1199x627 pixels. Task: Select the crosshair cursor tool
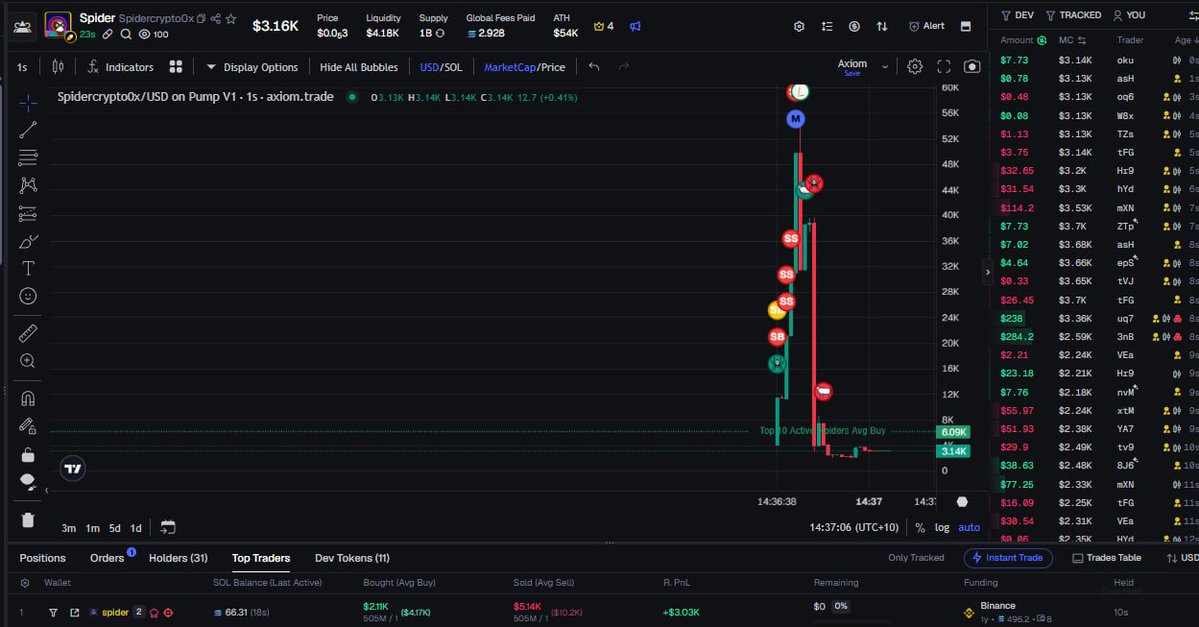coord(28,102)
